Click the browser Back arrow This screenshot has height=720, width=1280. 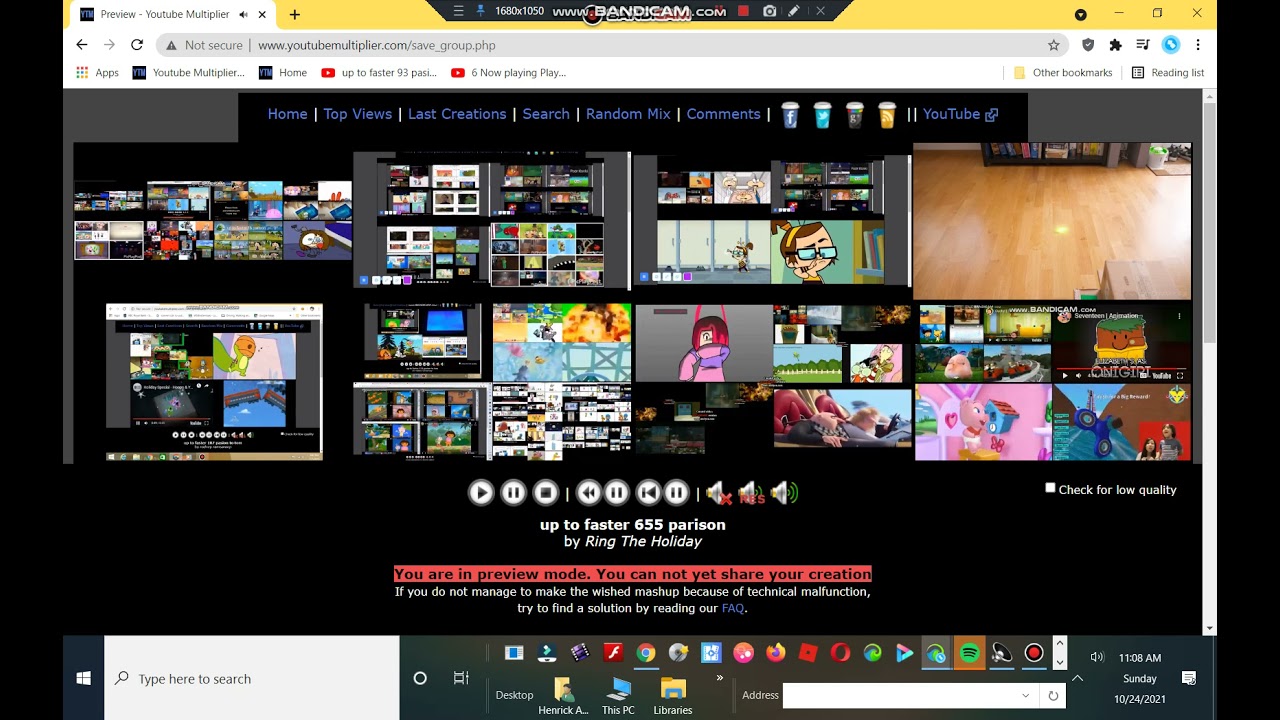coord(82,45)
